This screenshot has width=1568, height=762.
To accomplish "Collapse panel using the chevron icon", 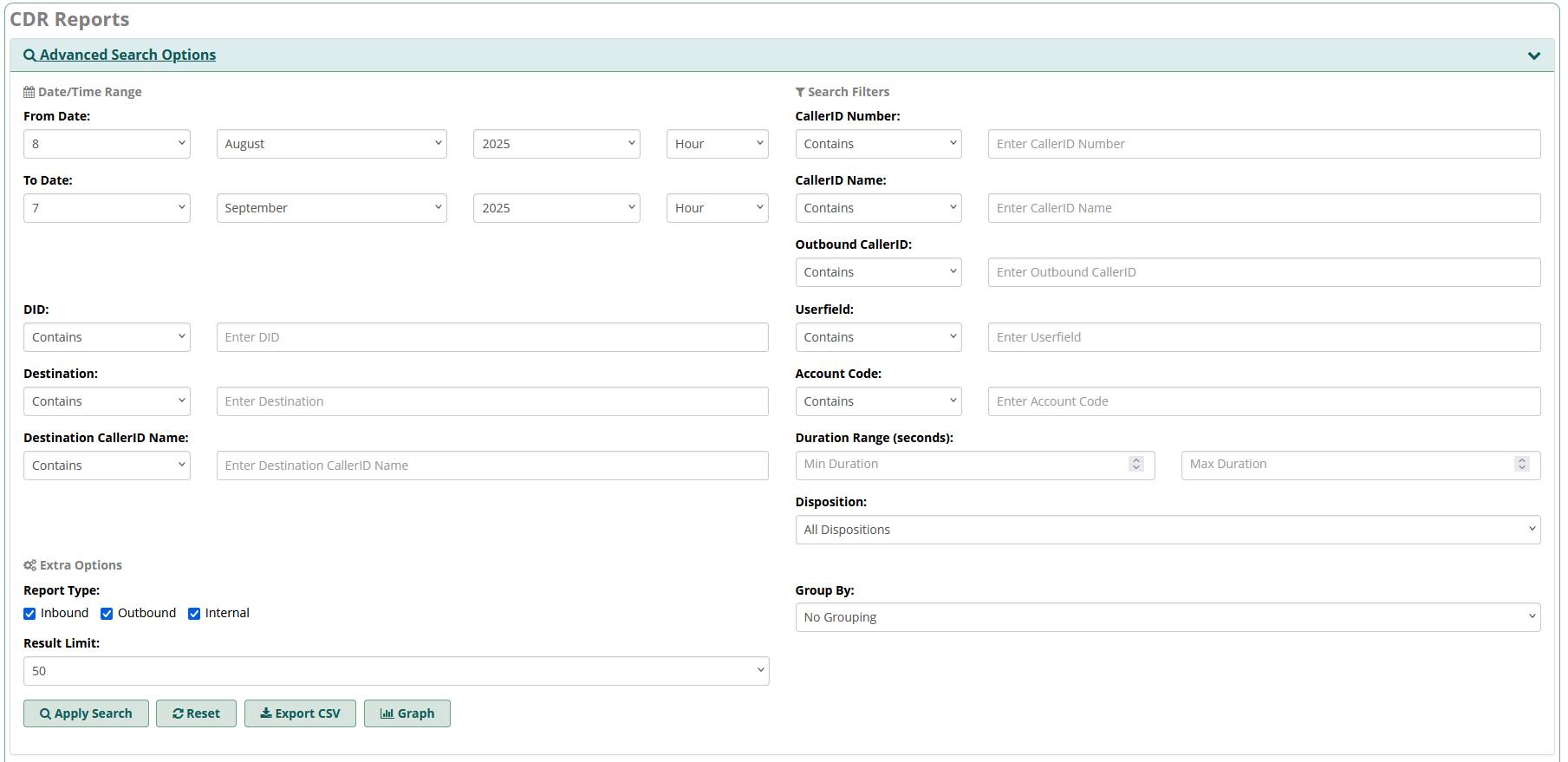I will [x=1533, y=55].
